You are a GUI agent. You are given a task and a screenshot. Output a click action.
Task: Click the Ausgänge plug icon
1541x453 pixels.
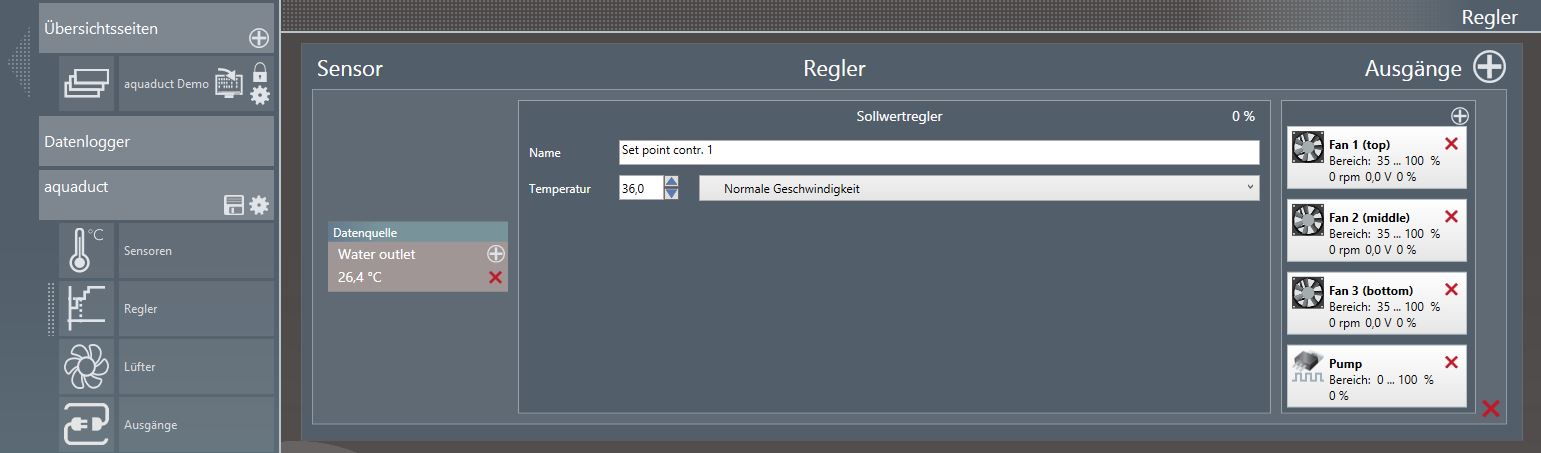pos(88,424)
